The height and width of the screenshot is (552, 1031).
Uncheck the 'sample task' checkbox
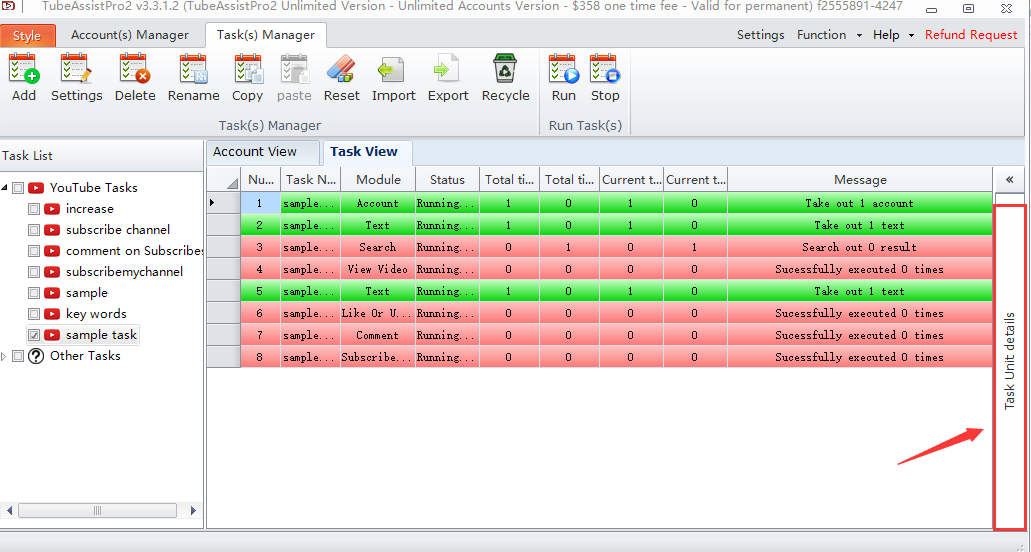34,335
